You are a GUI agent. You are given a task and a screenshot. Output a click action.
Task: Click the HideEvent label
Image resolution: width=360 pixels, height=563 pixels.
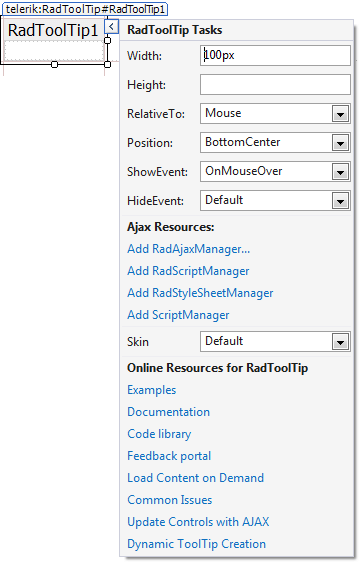[155, 201]
